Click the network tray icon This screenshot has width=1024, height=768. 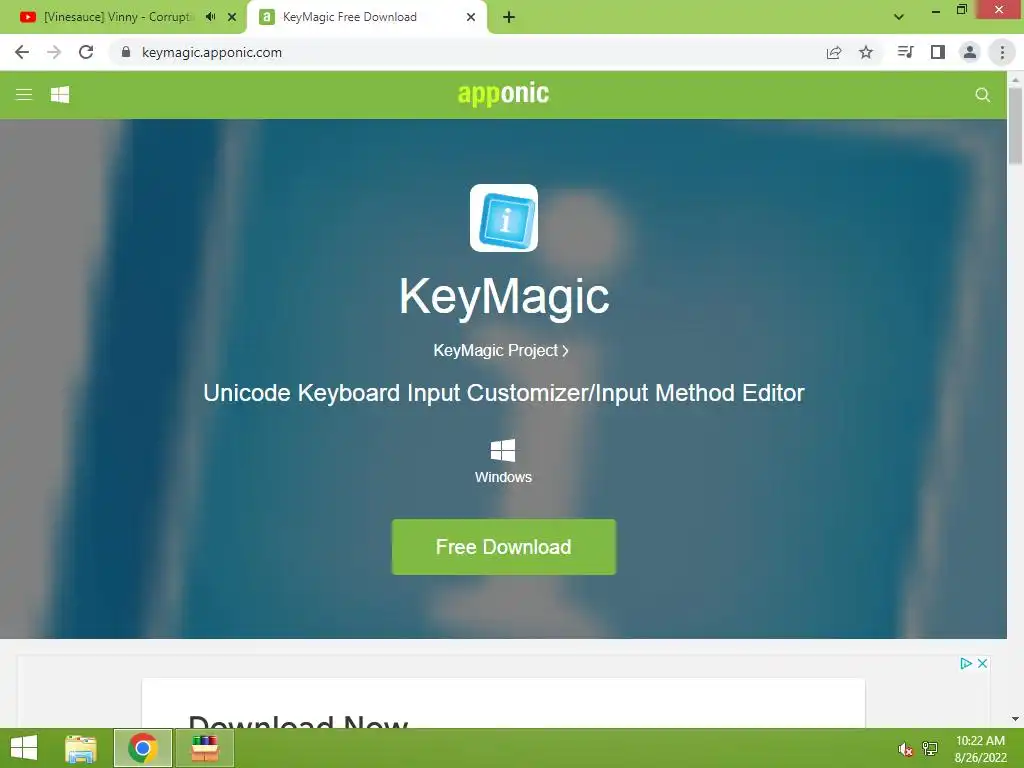pyautogui.click(x=930, y=748)
